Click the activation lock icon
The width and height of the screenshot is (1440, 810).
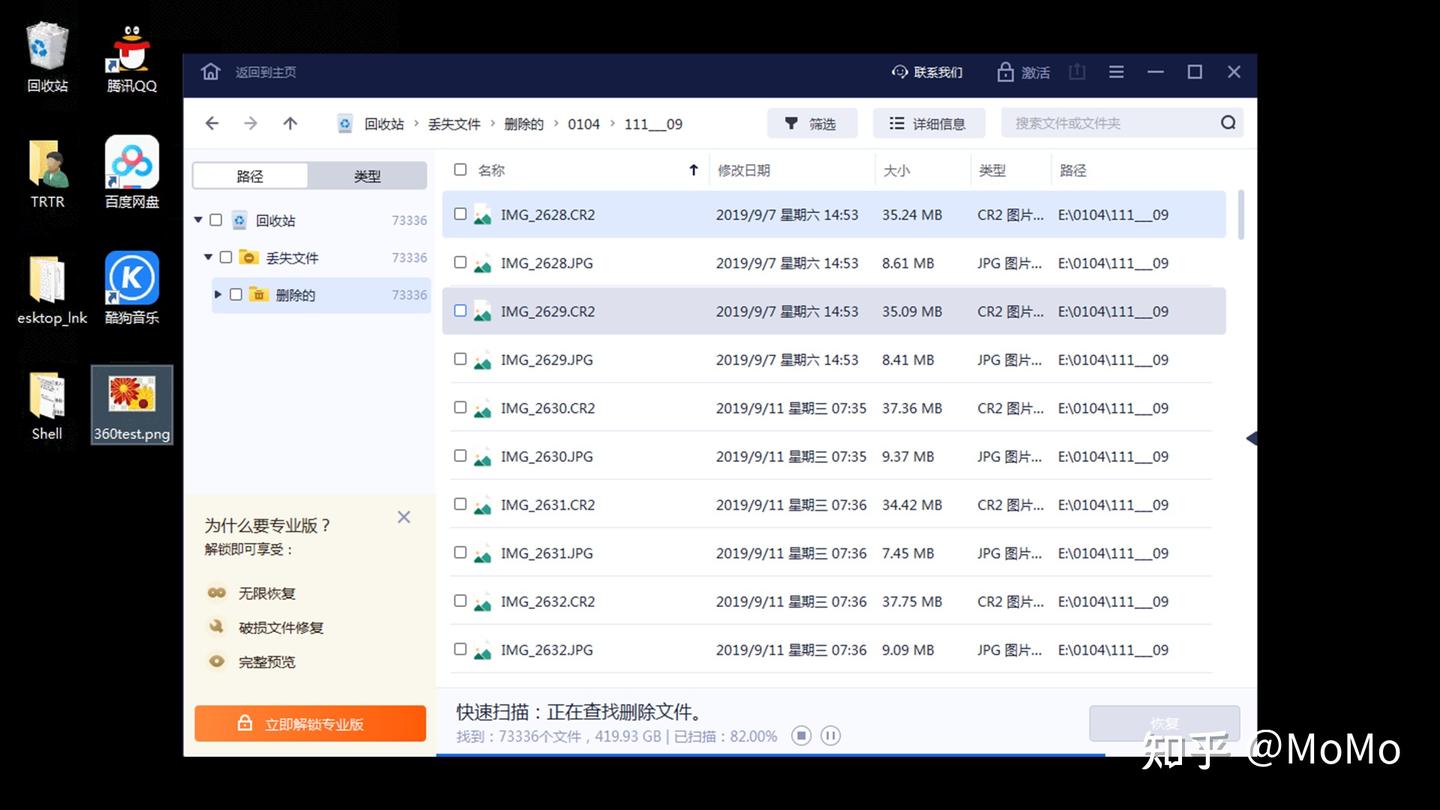coord(1005,72)
